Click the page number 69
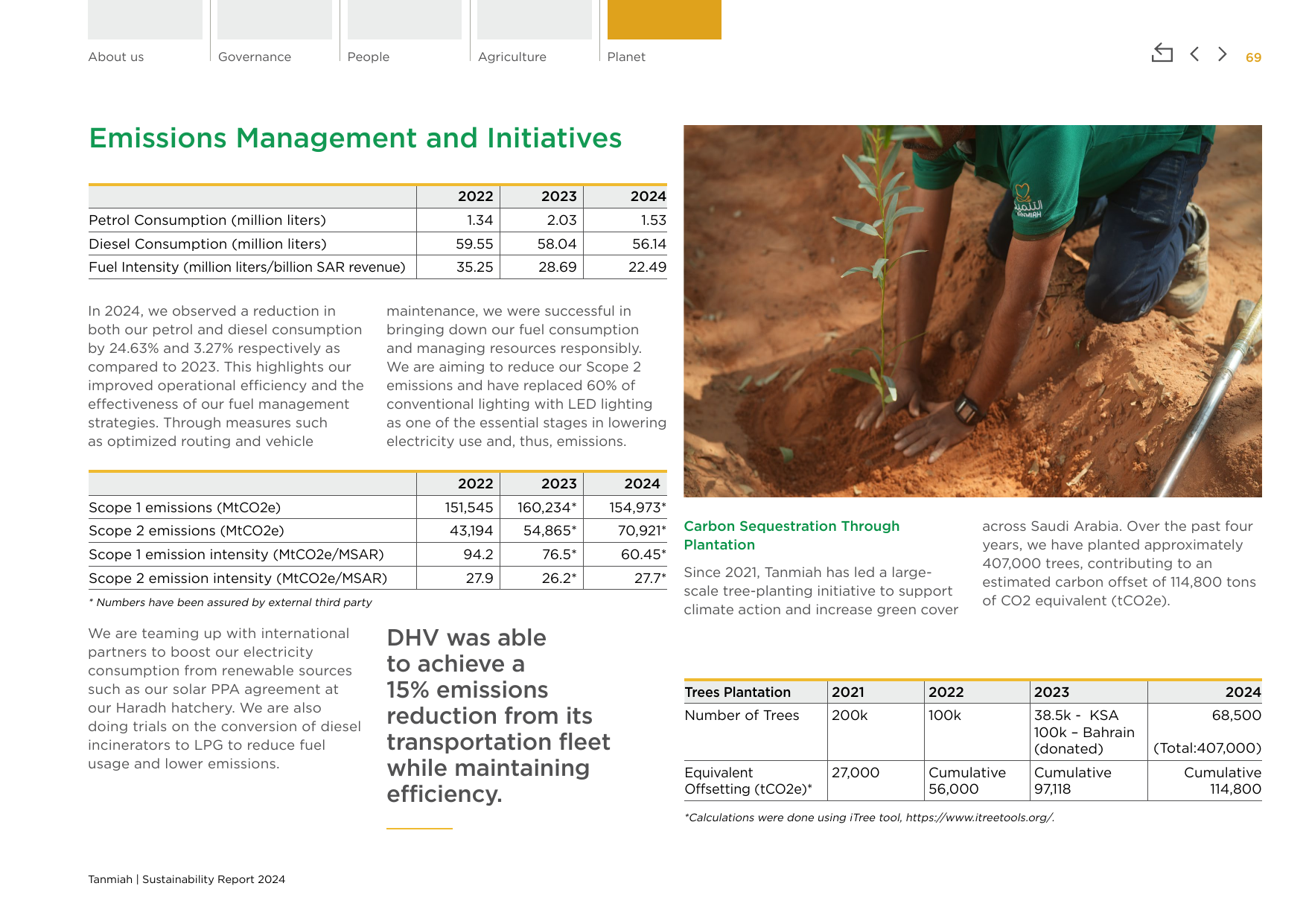 (1253, 57)
